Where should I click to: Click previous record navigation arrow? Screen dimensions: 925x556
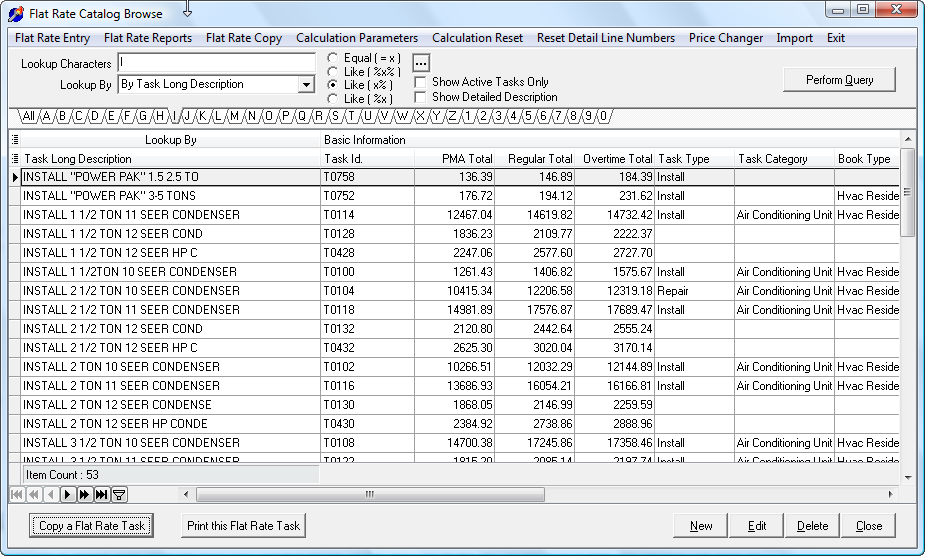(x=51, y=495)
